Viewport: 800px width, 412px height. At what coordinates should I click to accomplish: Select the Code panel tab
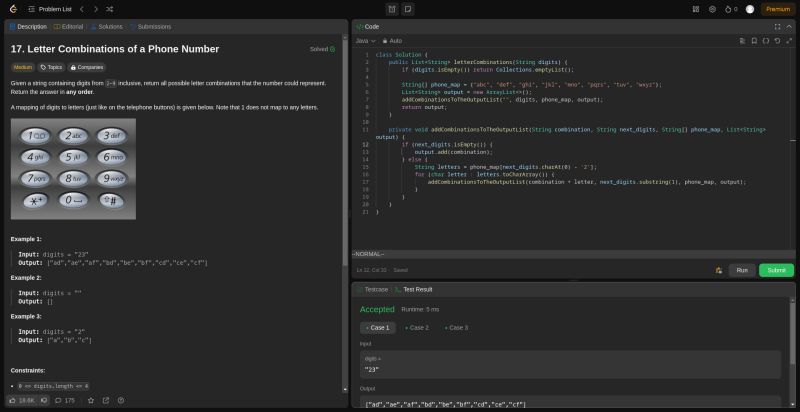click(x=368, y=27)
